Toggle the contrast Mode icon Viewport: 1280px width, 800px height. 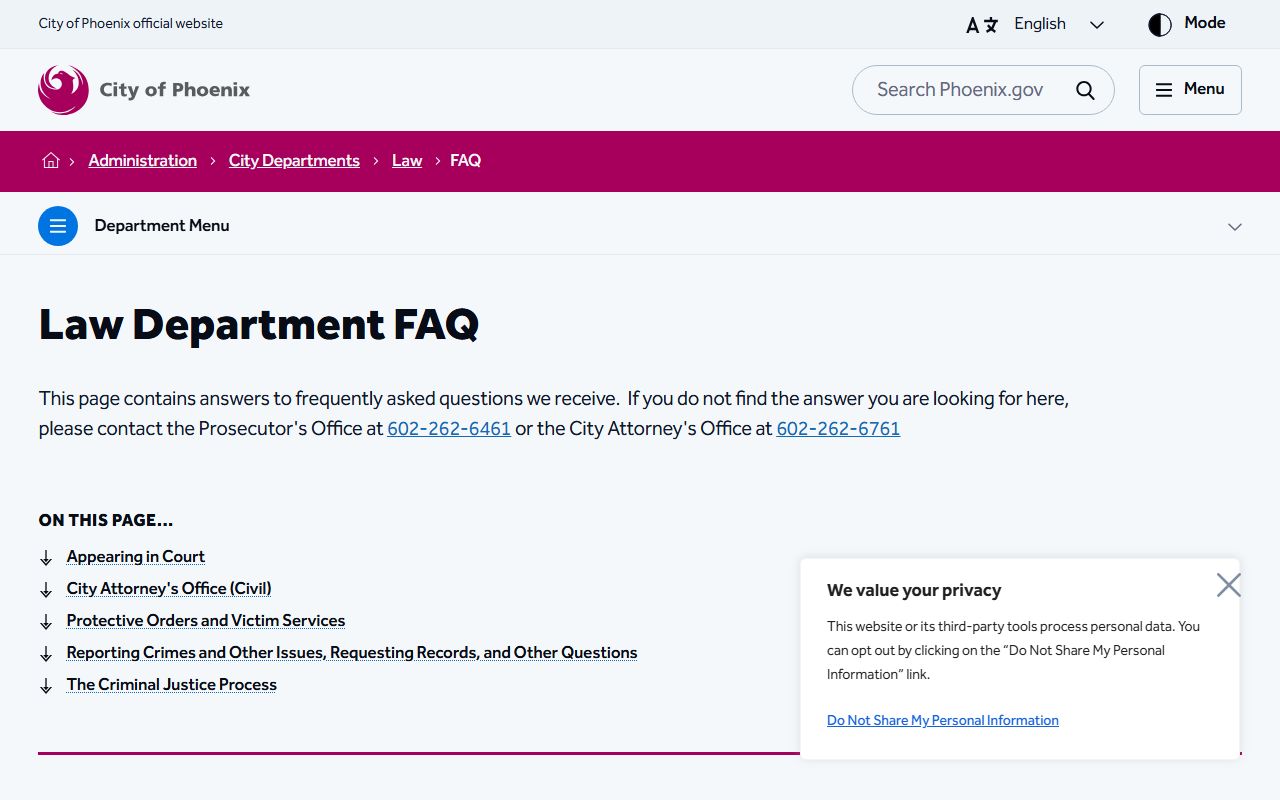pos(1160,24)
